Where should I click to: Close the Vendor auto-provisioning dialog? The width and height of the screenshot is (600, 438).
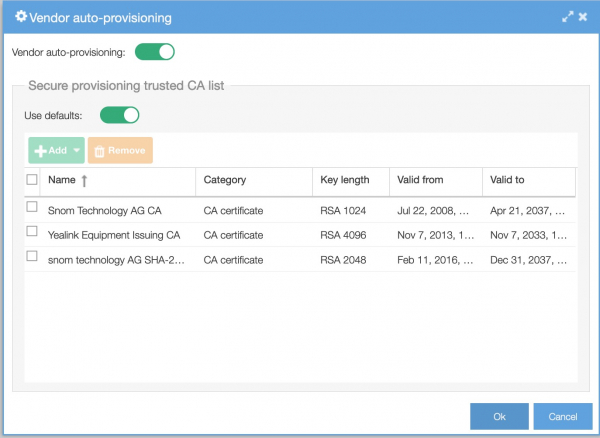pos(583,17)
